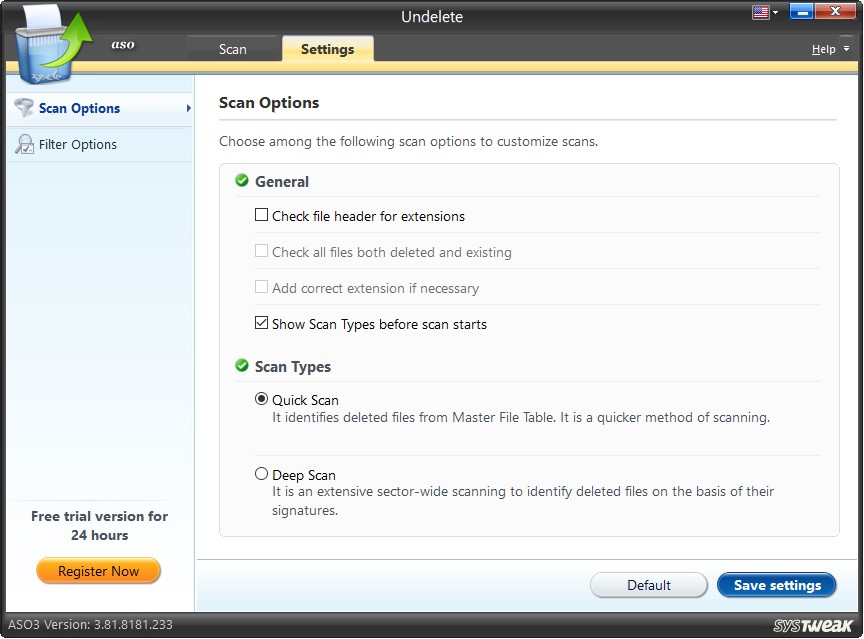Select the Scan Options funnel icon
Viewport: 864px width, 639px height.
(23, 108)
